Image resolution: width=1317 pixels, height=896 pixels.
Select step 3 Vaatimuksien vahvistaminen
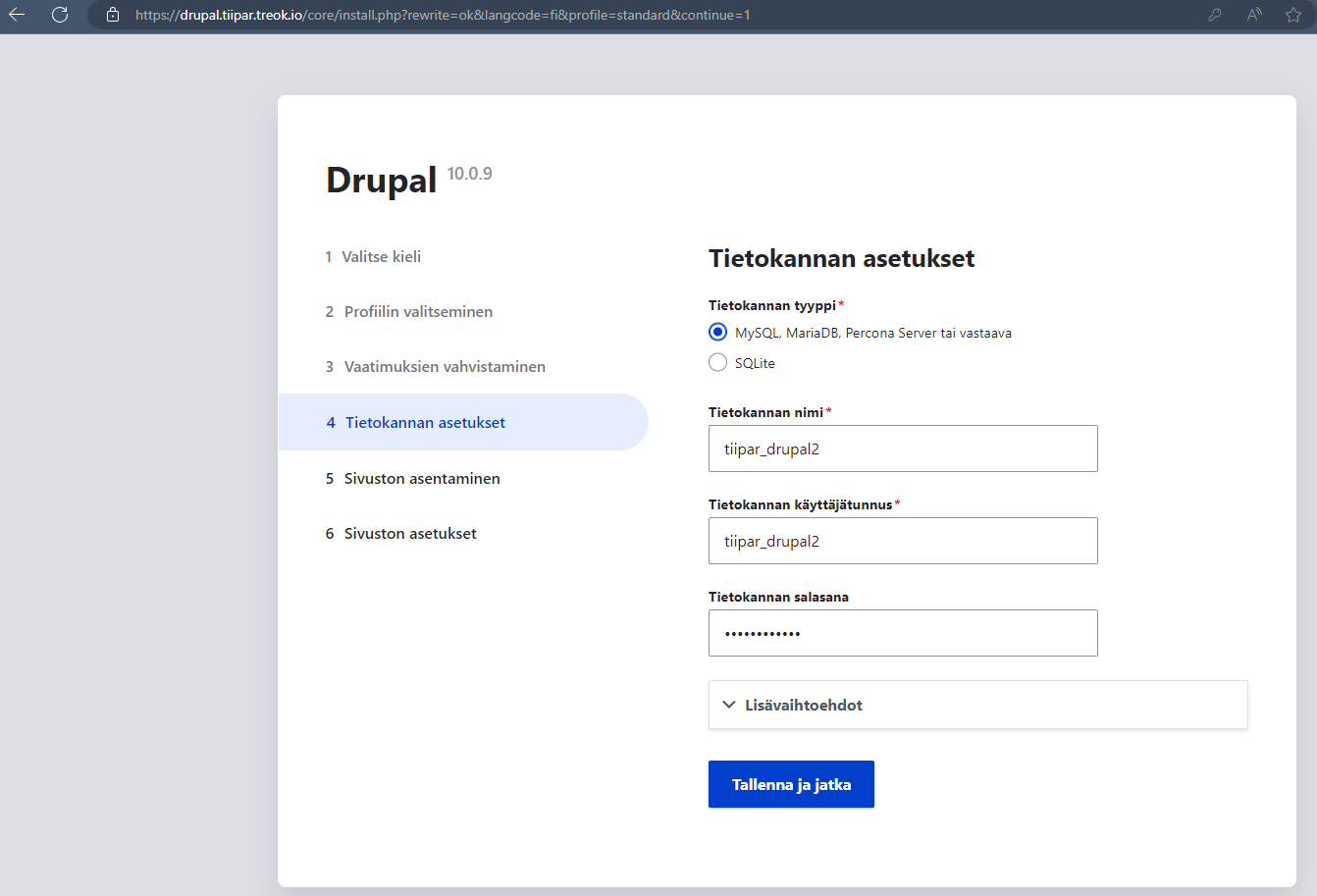click(436, 366)
